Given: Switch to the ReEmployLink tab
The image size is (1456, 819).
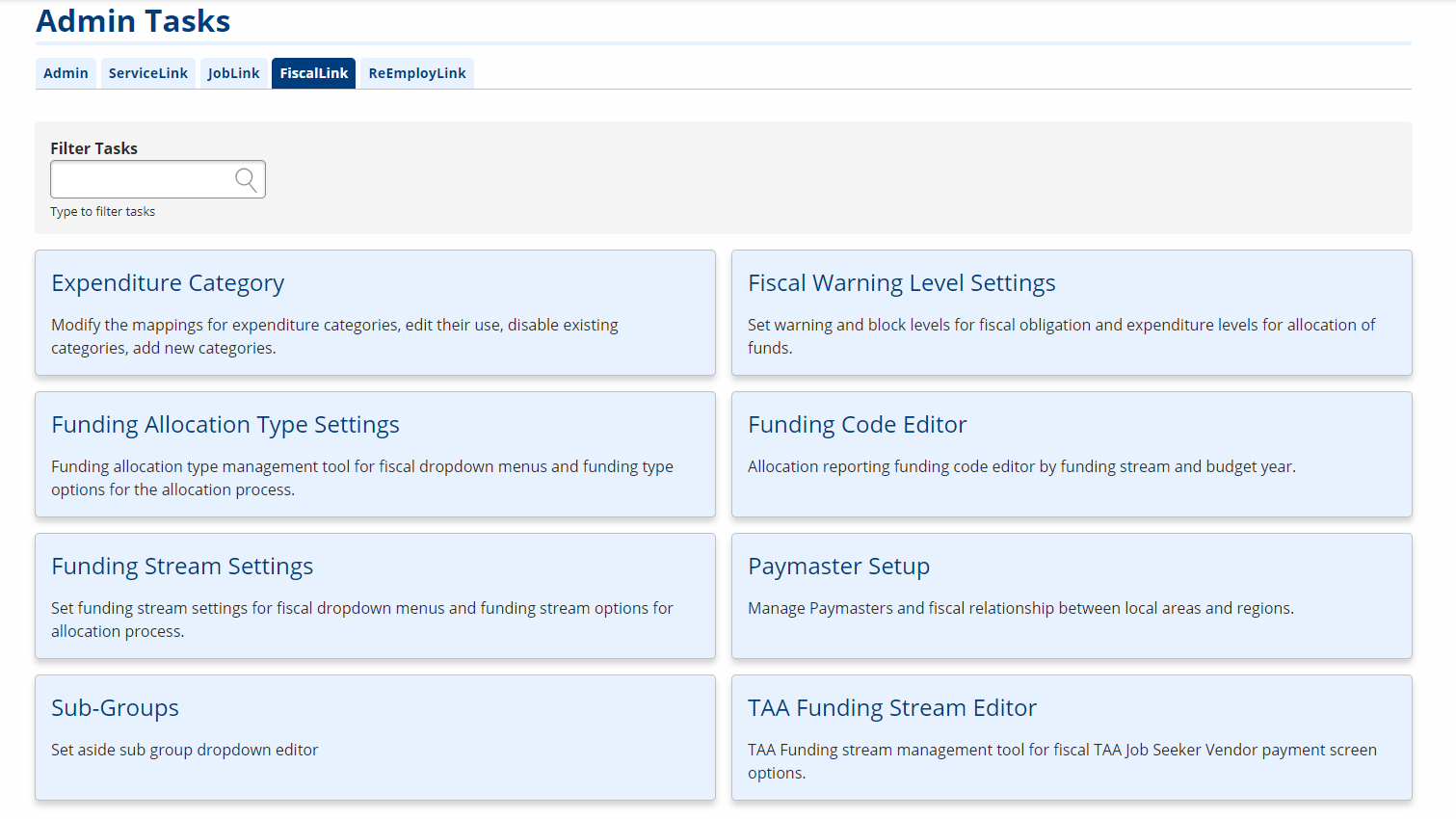Looking at the screenshot, I should (x=416, y=72).
